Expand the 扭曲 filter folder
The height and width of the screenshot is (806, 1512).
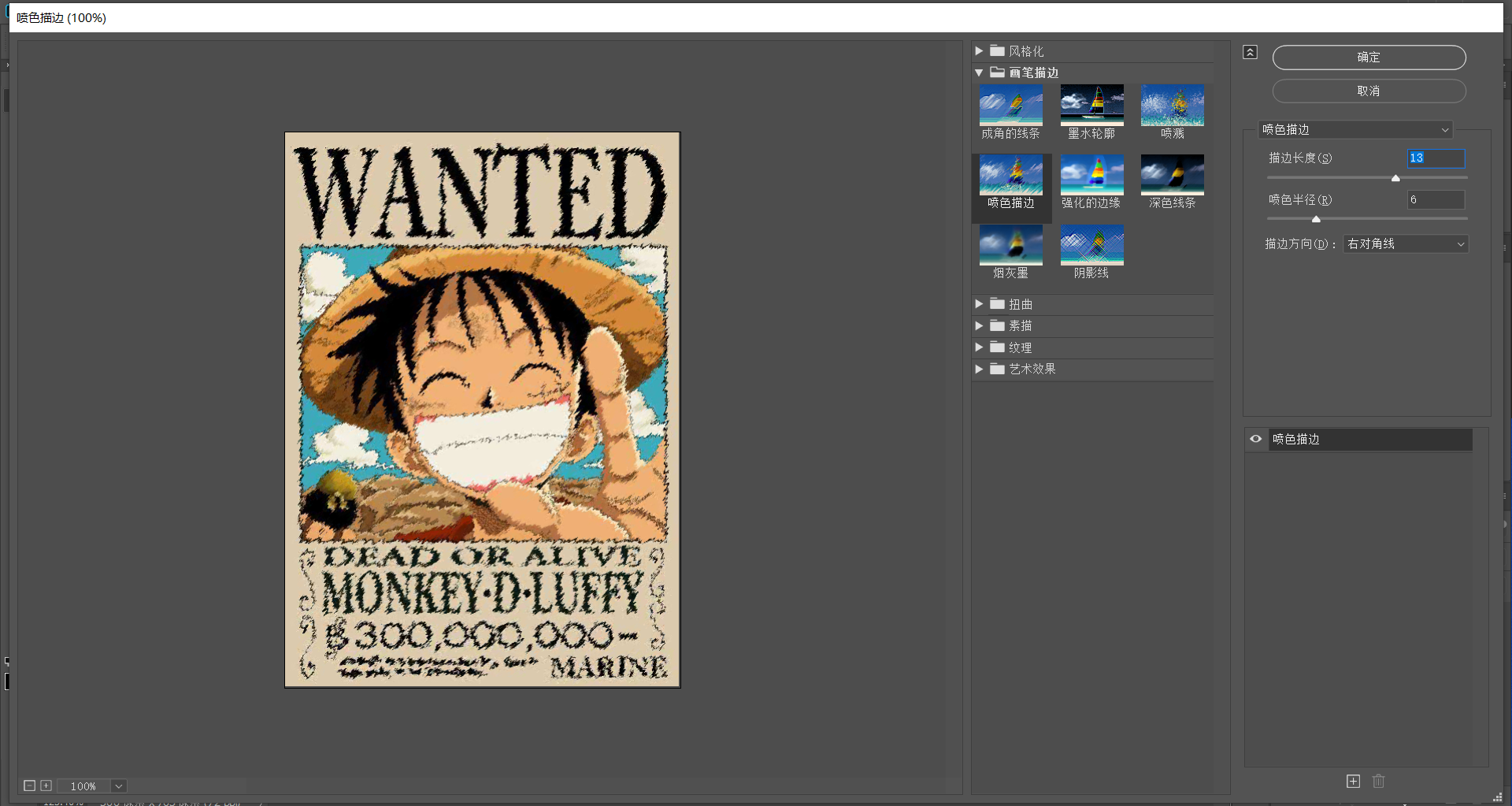(x=979, y=304)
